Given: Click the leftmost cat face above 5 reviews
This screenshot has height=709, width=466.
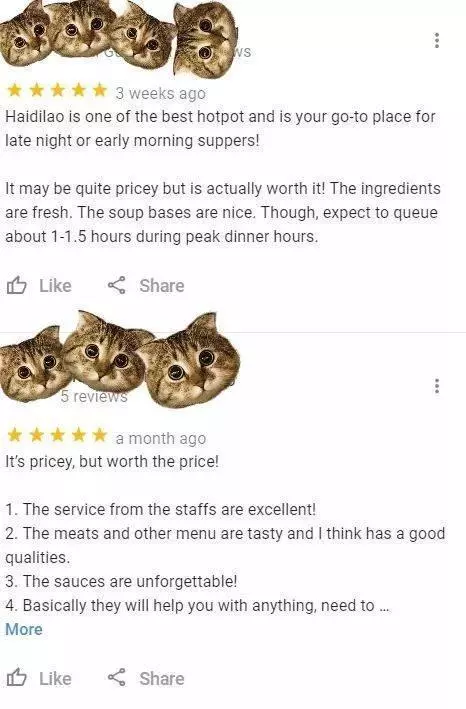Looking at the screenshot, I should [33, 364].
